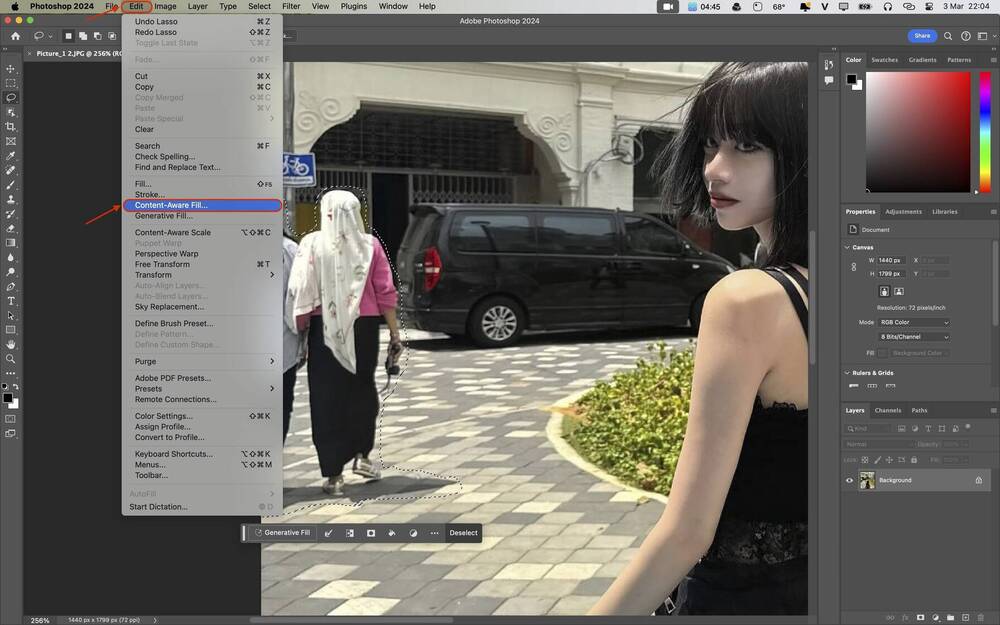Select the Pen tool
Screen dimensions: 1000x625
pos(10,287)
